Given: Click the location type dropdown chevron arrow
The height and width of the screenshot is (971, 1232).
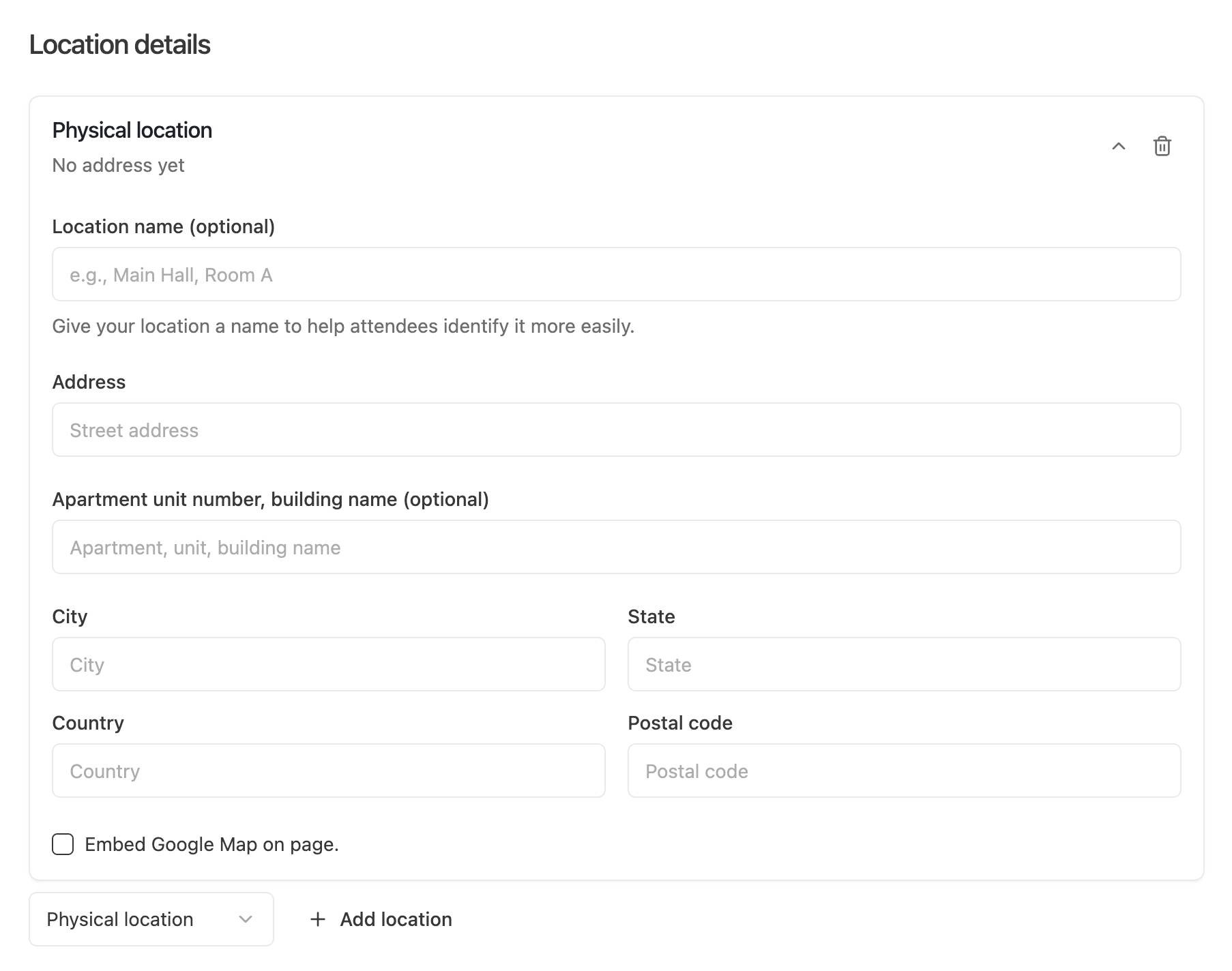Looking at the screenshot, I should [246, 919].
